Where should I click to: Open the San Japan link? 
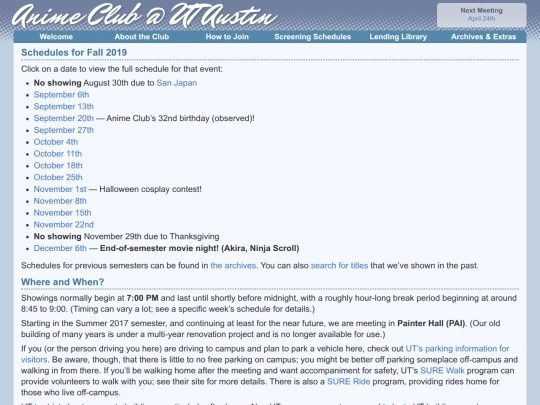click(x=177, y=83)
